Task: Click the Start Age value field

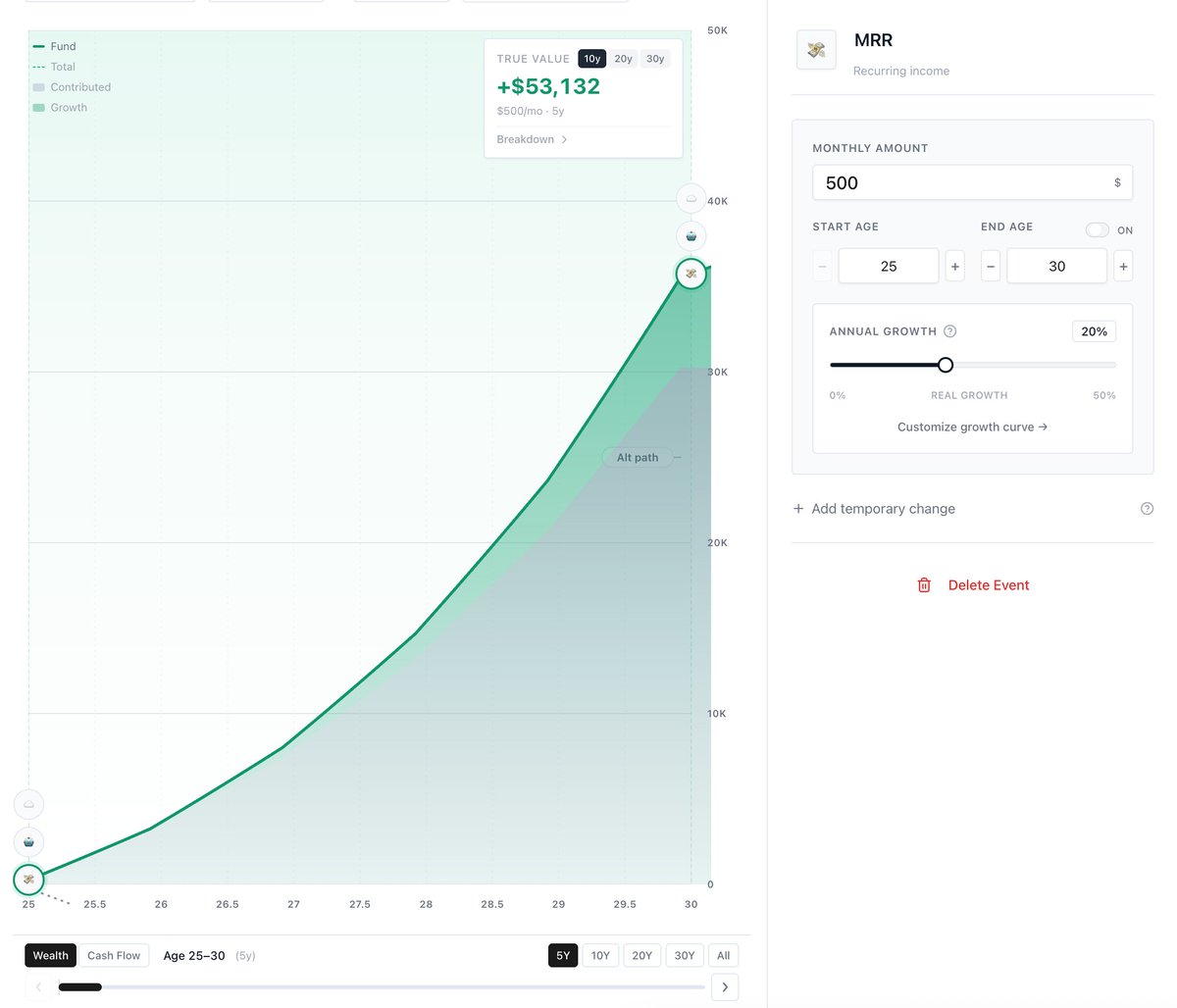Action: tap(889, 267)
